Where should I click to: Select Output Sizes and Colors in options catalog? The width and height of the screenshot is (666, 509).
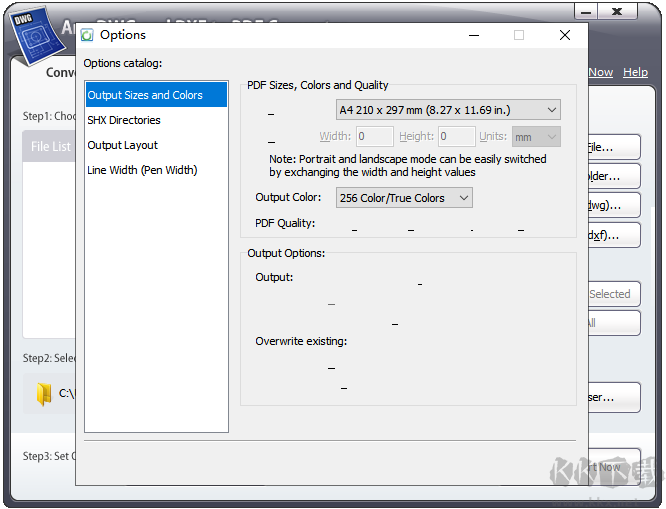click(156, 95)
